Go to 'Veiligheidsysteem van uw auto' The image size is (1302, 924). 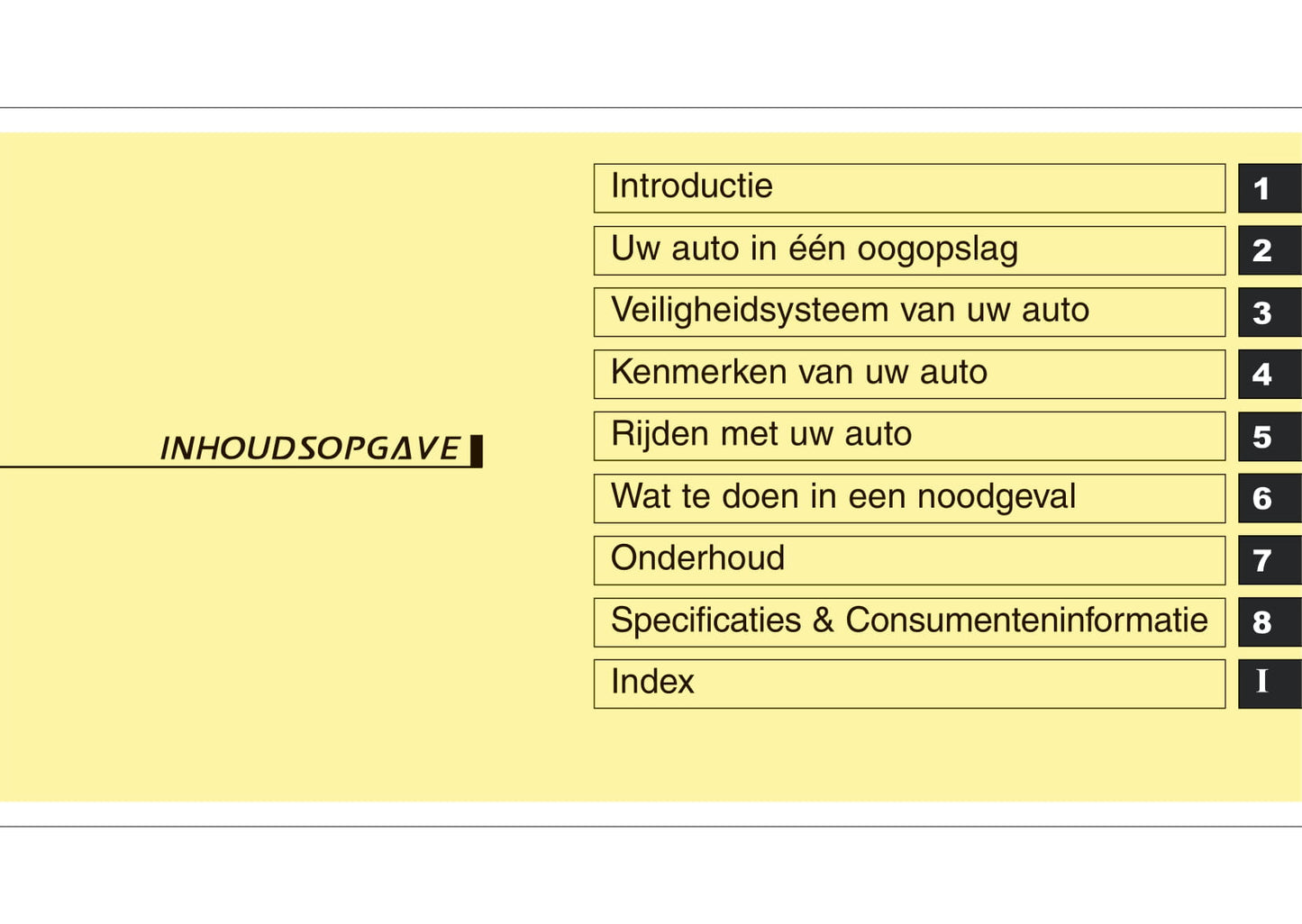pyautogui.click(x=908, y=312)
